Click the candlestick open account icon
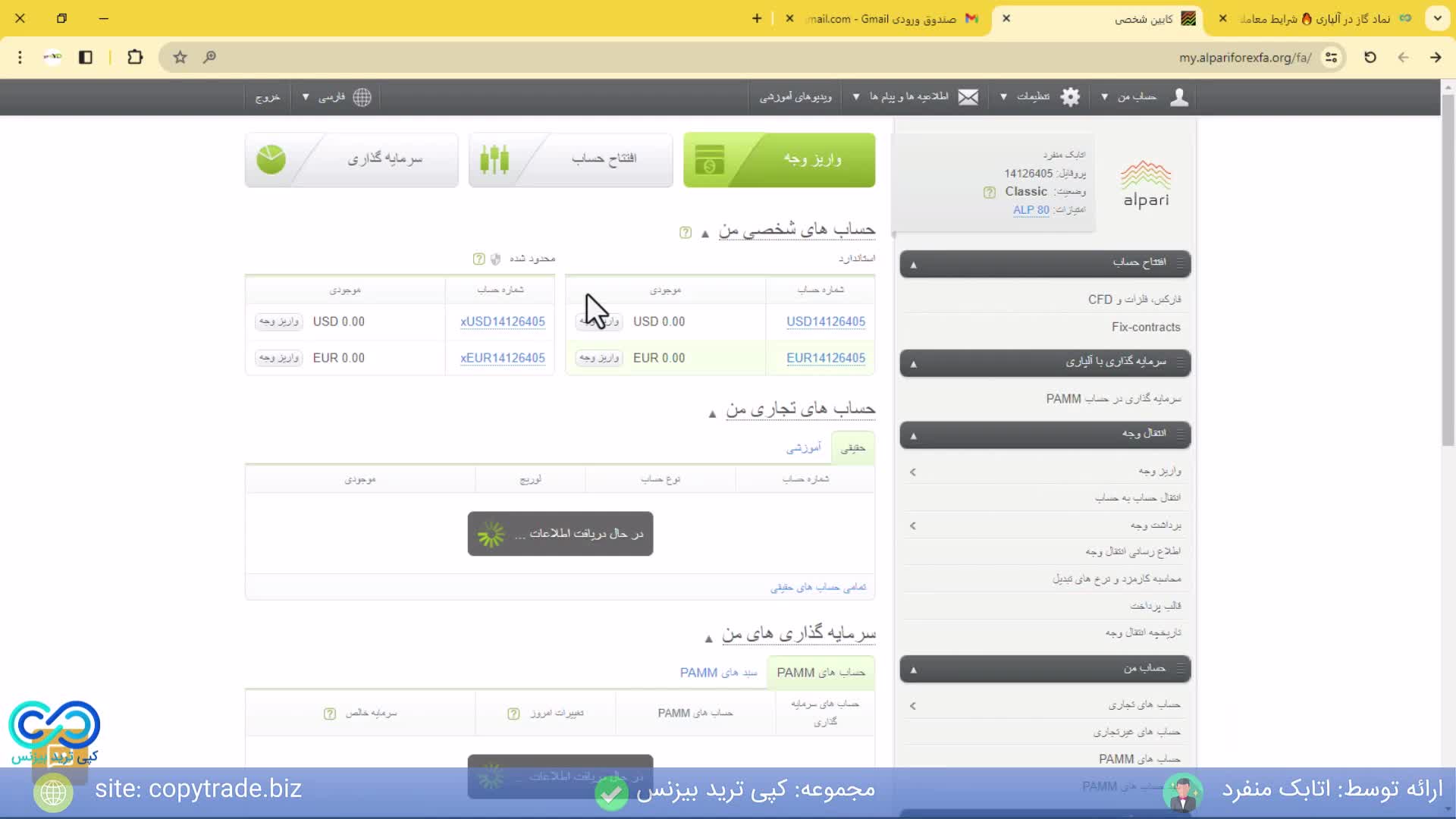 (494, 160)
